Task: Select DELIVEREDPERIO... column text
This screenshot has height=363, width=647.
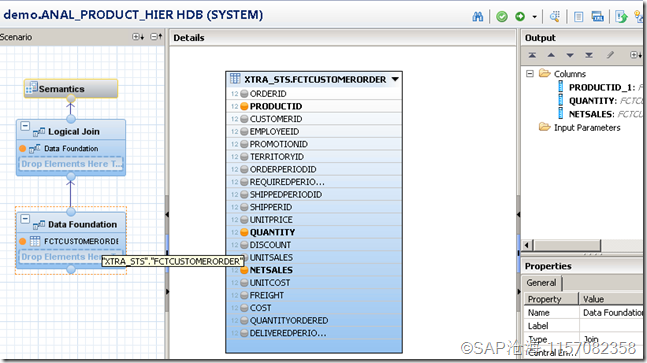Action: pos(288,333)
